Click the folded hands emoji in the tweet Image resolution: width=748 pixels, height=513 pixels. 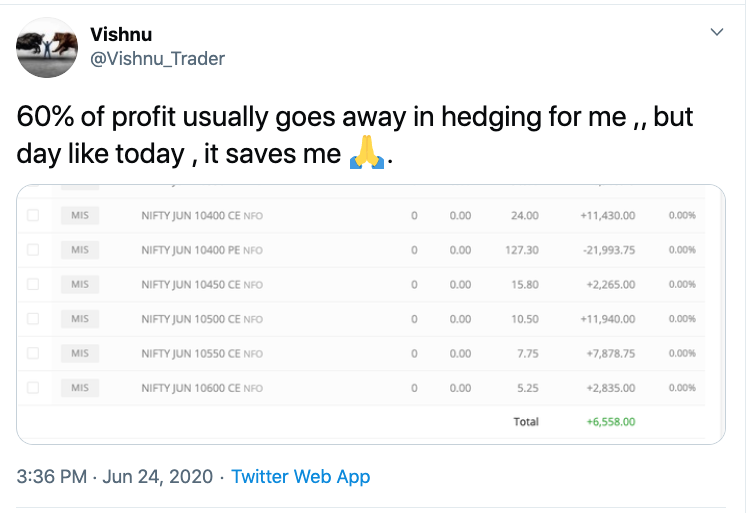point(364,153)
